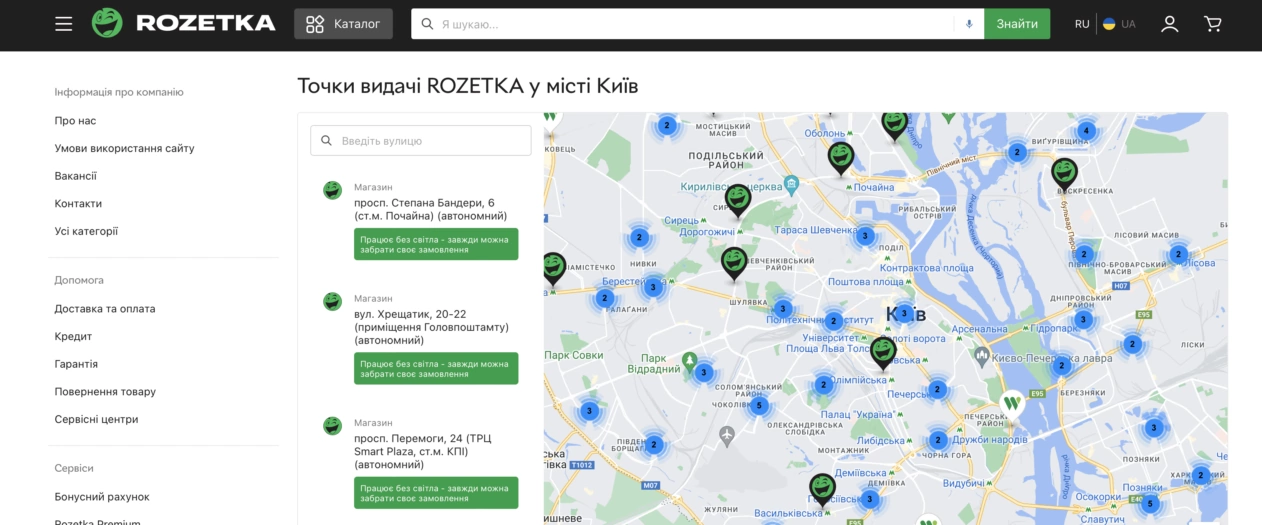Click the Києво-Печерська лавра landmark marker
Screen dimensions: 1262x525
click(983, 355)
